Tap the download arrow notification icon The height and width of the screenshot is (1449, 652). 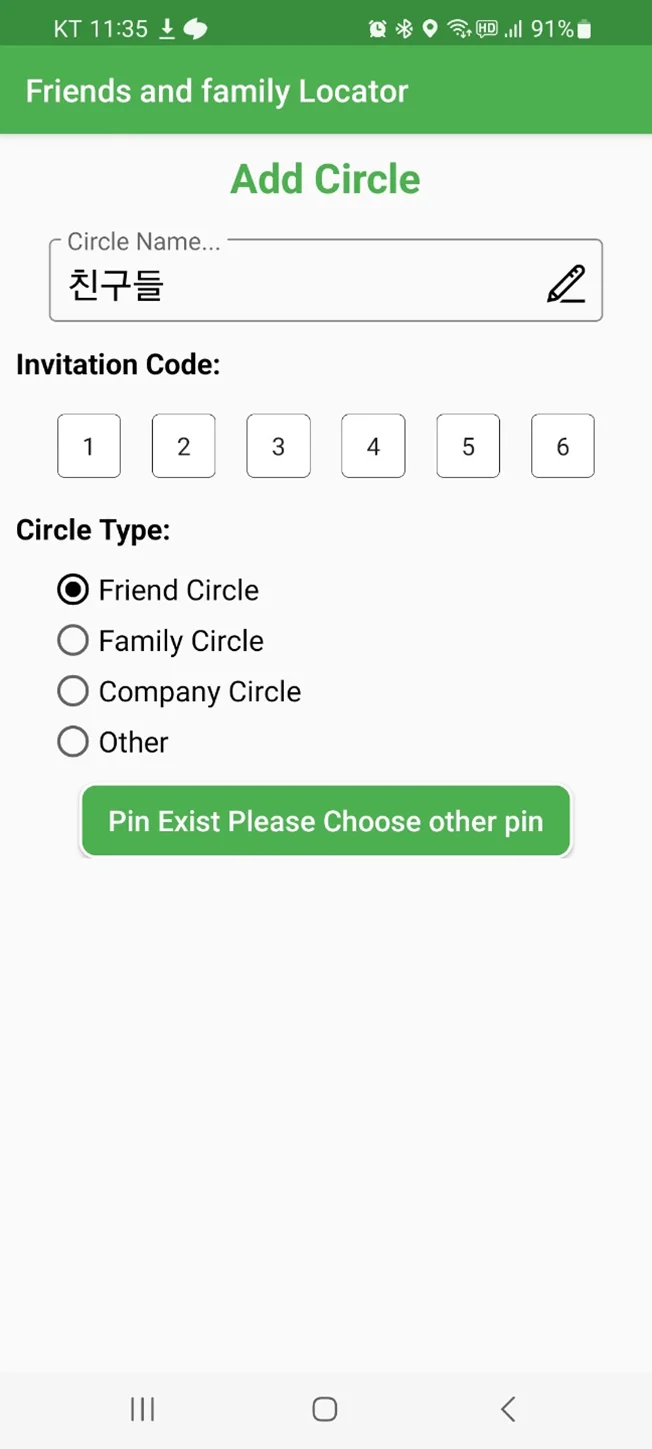tap(168, 29)
